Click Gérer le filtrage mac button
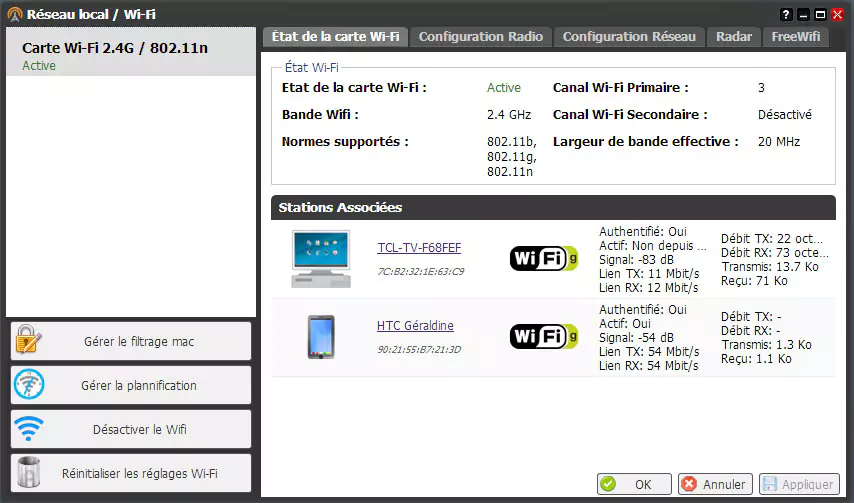The image size is (854, 503). 131,341
